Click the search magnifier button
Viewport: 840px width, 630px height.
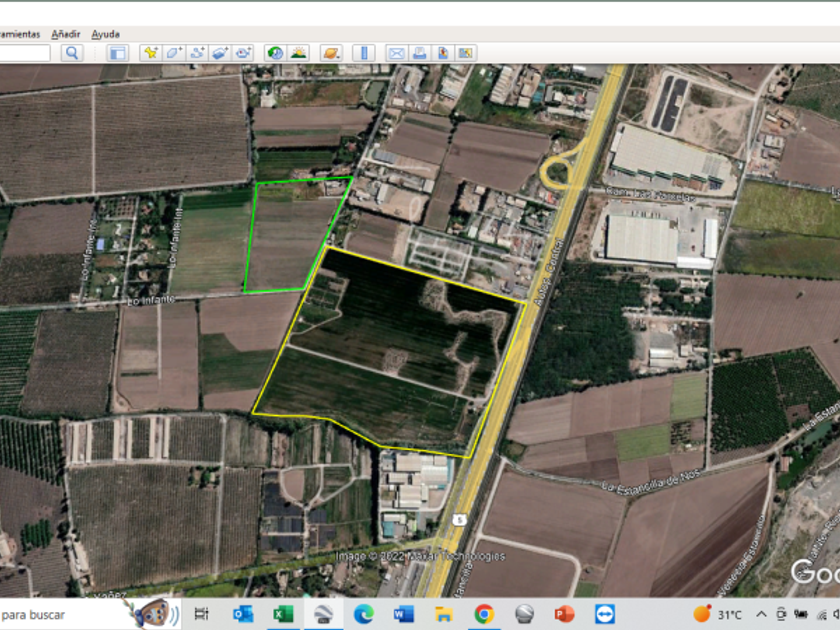click(71, 53)
